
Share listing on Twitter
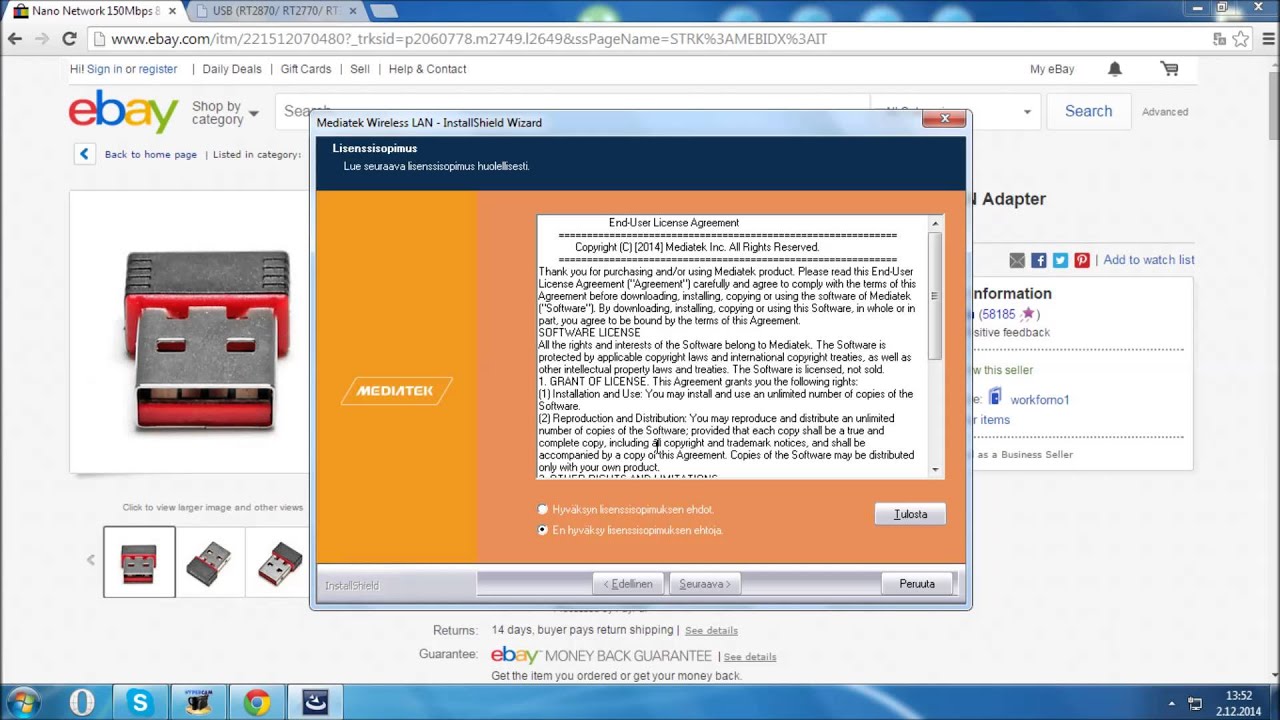tap(1060, 260)
